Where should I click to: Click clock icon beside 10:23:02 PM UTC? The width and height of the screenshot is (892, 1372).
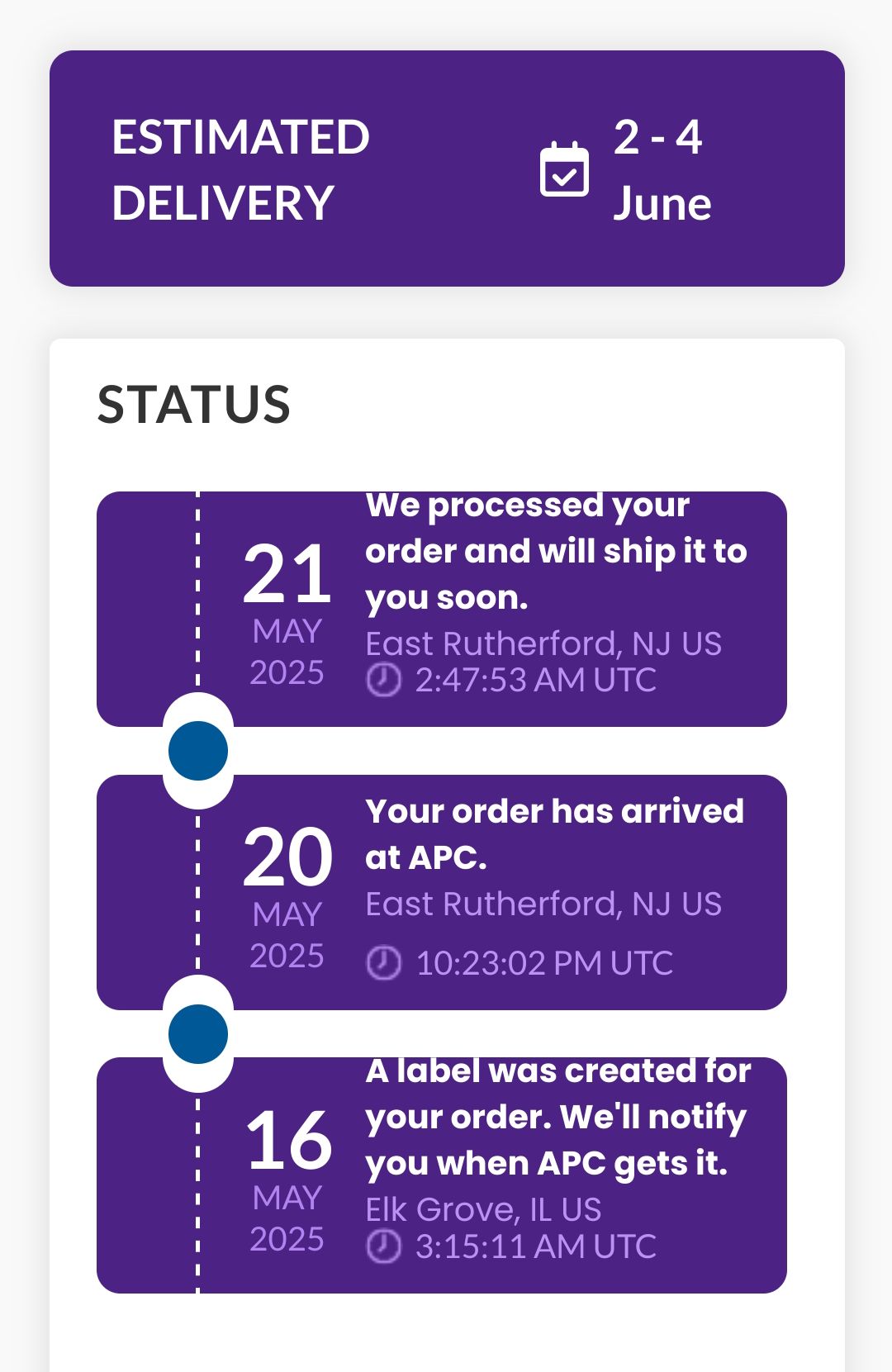[383, 963]
